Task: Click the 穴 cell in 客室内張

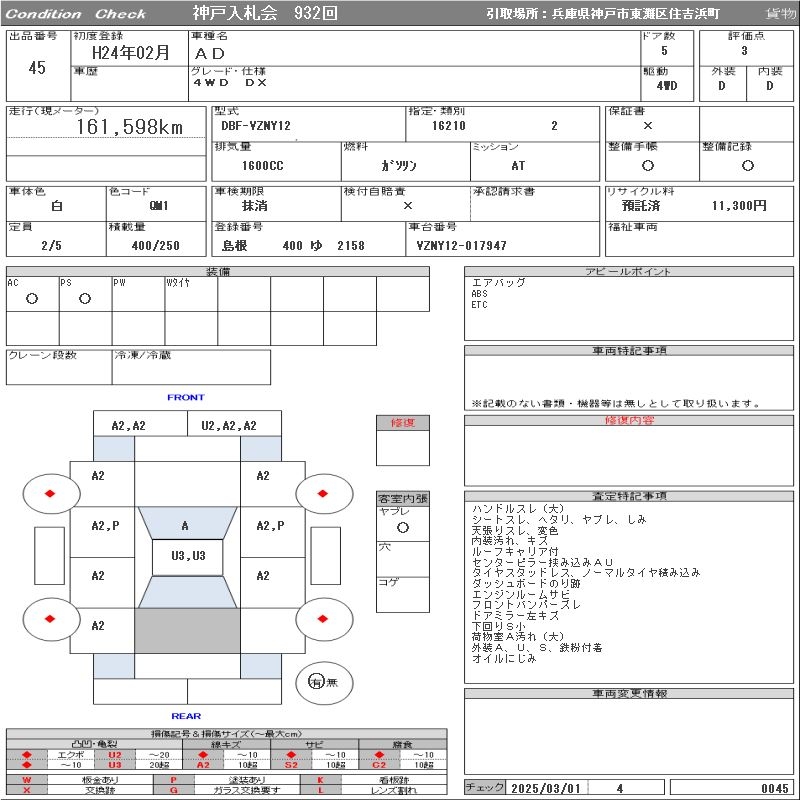Action: pos(403,559)
